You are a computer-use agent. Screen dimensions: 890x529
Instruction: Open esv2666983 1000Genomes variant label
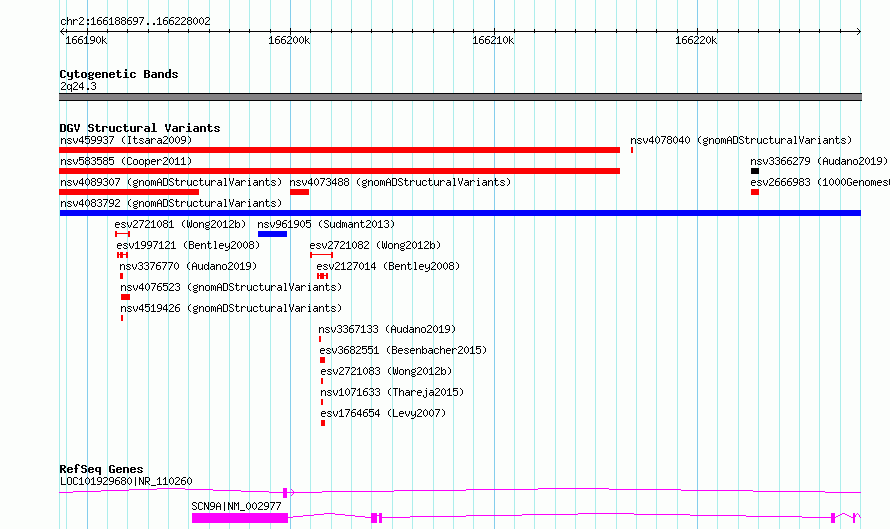click(x=820, y=182)
